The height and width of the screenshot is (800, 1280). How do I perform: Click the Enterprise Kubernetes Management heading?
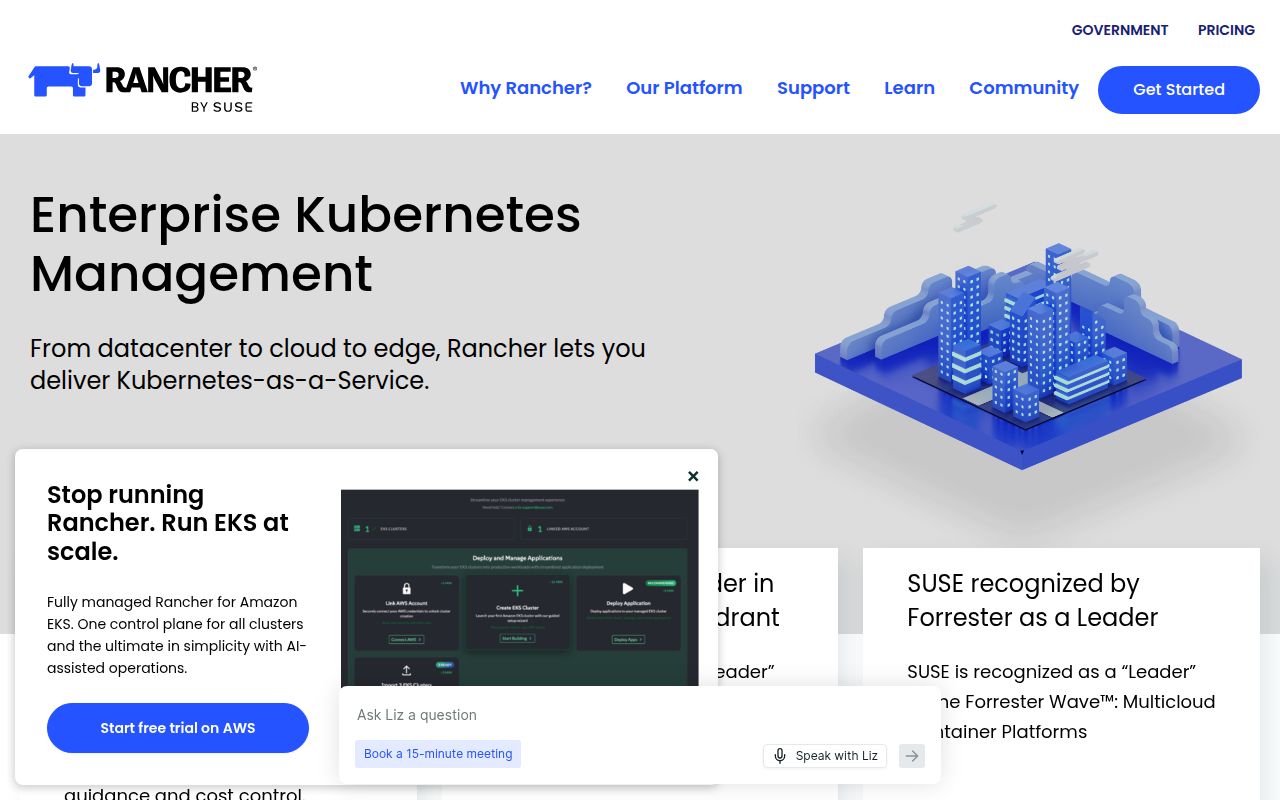tap(306, 244)
